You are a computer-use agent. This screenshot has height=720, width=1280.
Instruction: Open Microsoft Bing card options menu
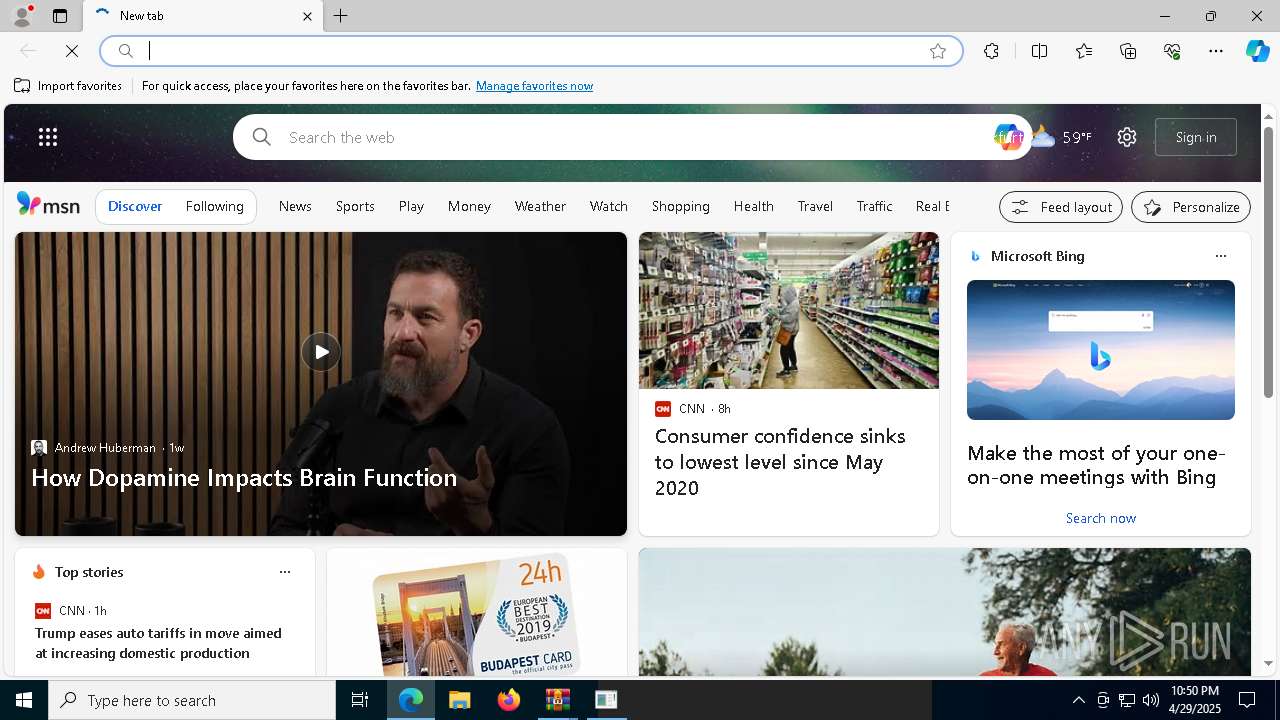tap(1221, 256)
